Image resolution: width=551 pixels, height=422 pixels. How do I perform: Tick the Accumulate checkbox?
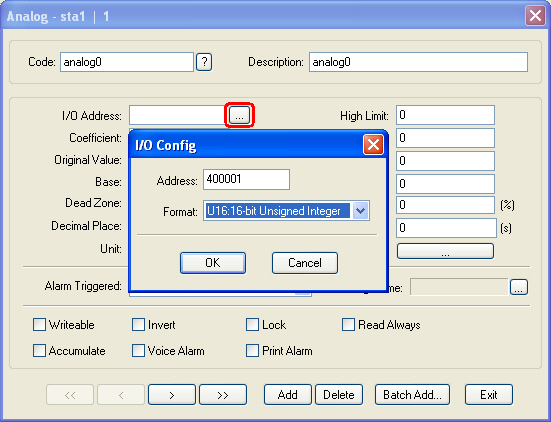click(x=39, y=351)
